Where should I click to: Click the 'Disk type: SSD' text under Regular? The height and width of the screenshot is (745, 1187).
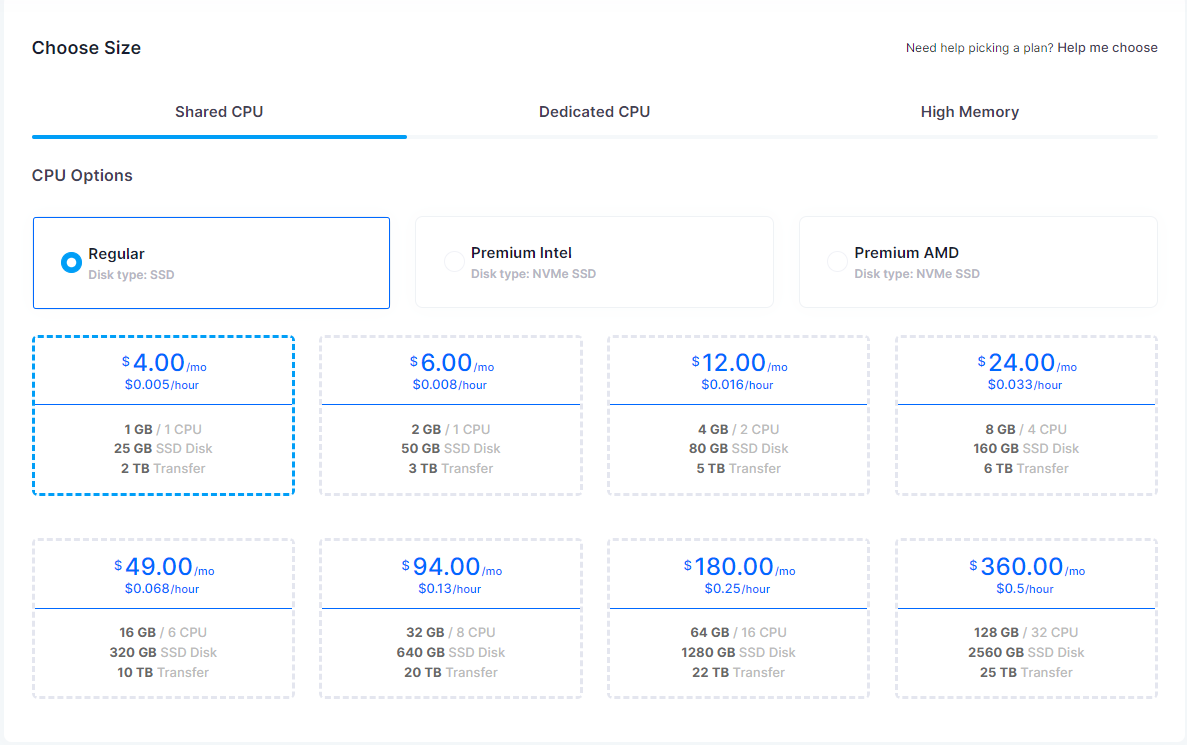point(131,275)
